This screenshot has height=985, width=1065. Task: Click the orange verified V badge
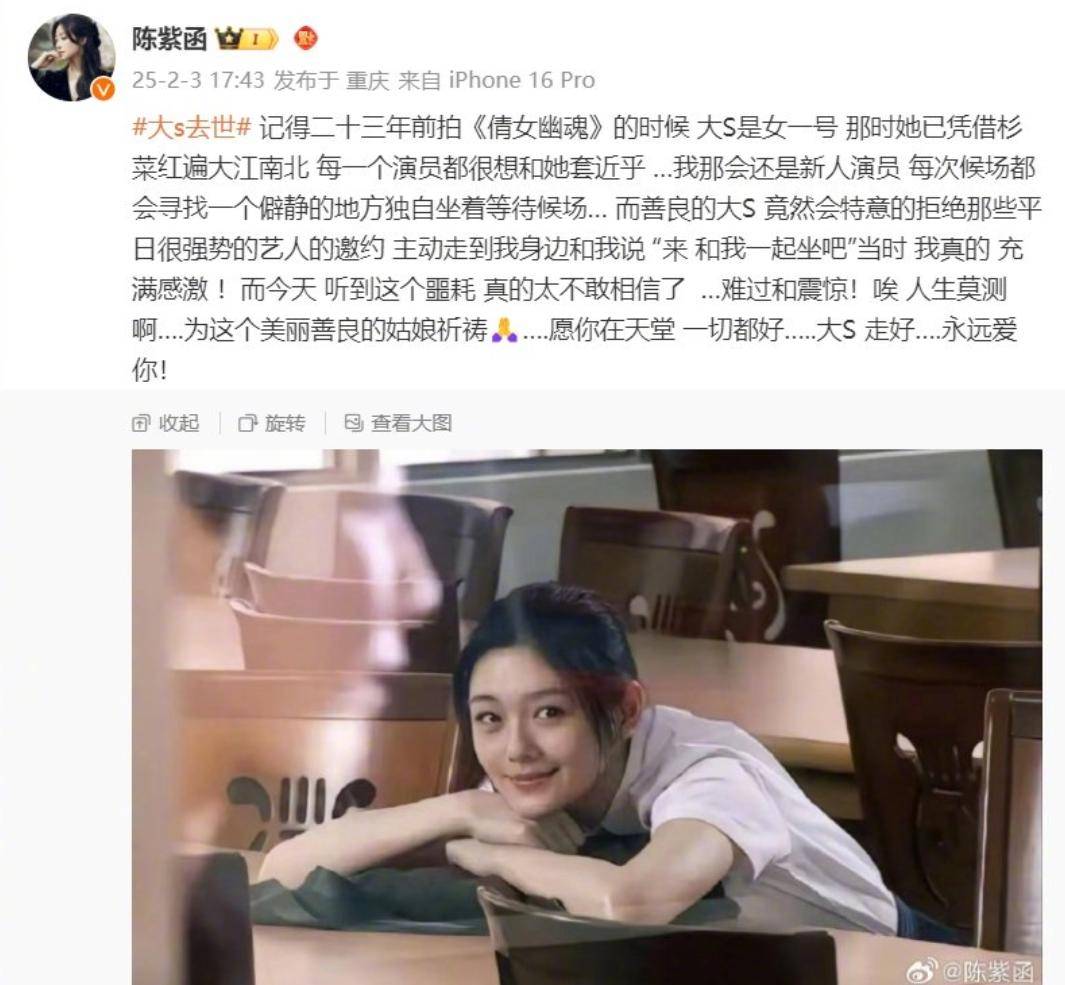103,88
